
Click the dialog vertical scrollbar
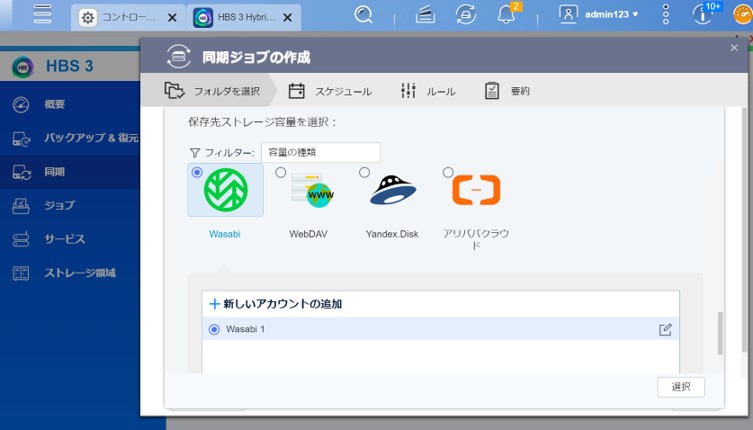718,332
